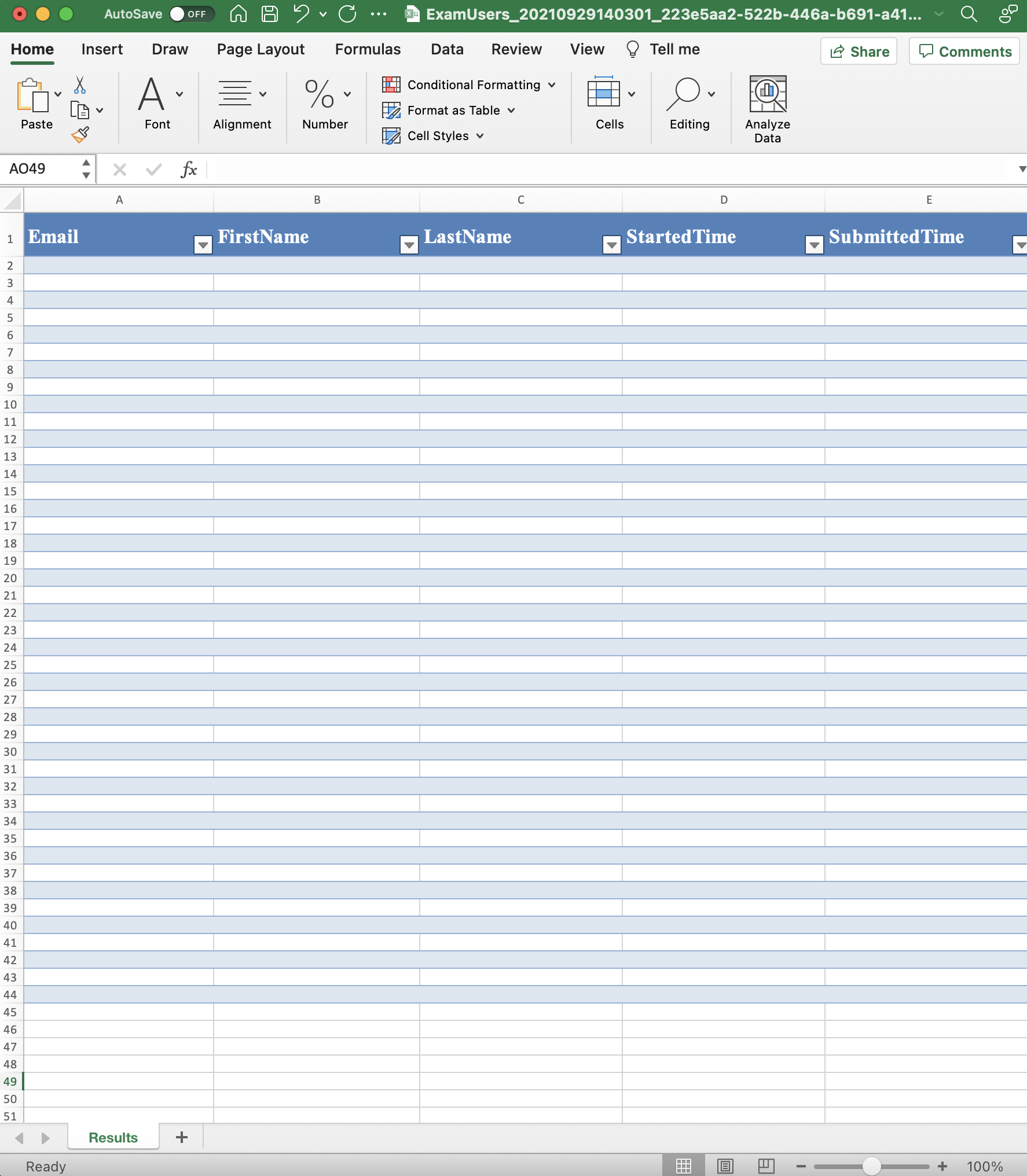Click the Insert Function fx icon

pyautogui.click(x=189, y=169)
